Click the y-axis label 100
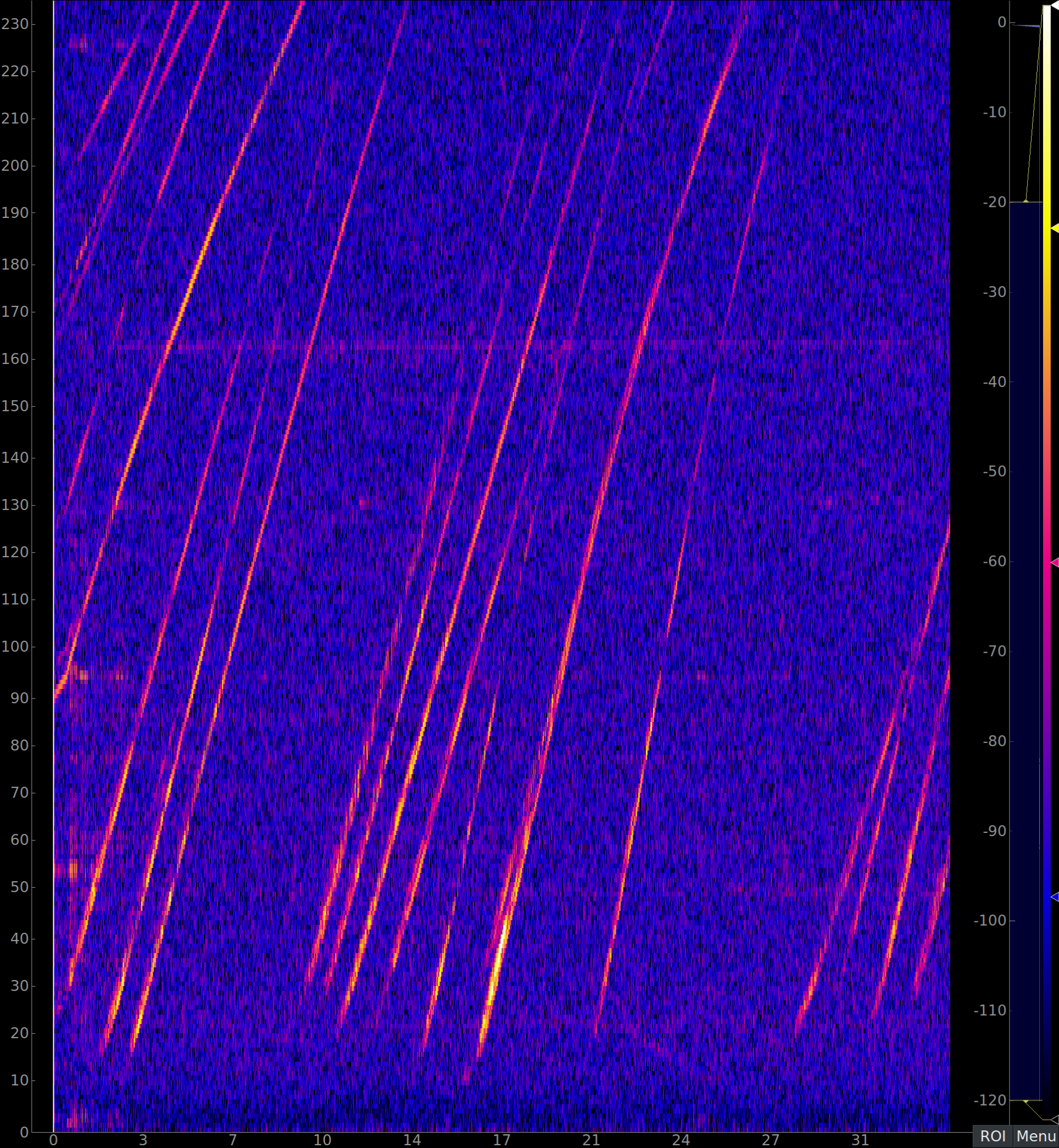1059x1148 pixels. pyautogui.click(x=15, y=647)
